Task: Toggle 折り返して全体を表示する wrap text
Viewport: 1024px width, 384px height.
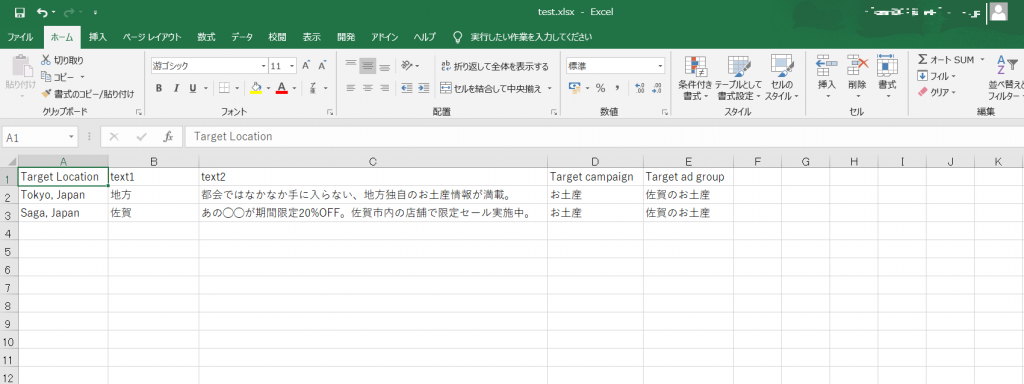Action: coord(495,67)
